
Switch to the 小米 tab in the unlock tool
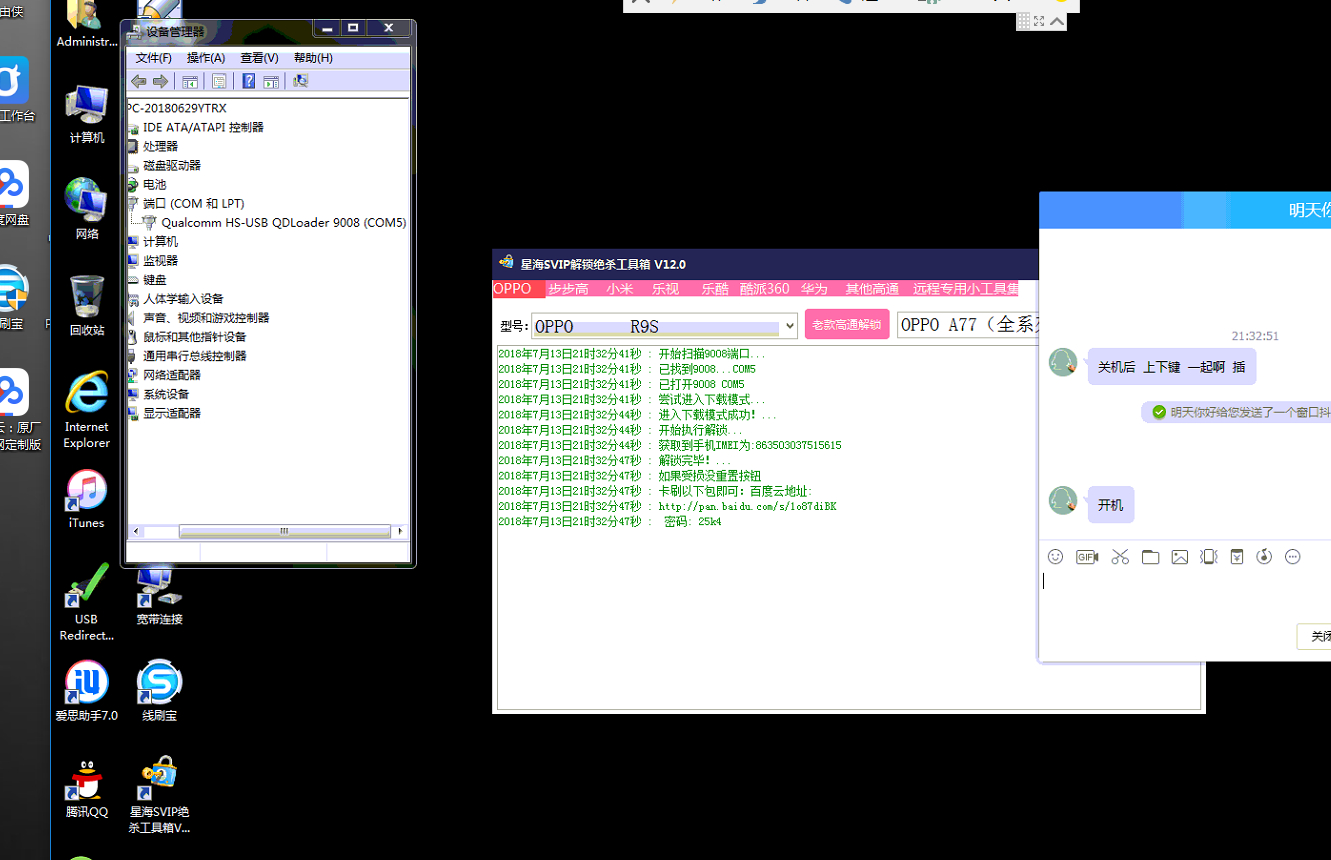click(x=619, y=289)
